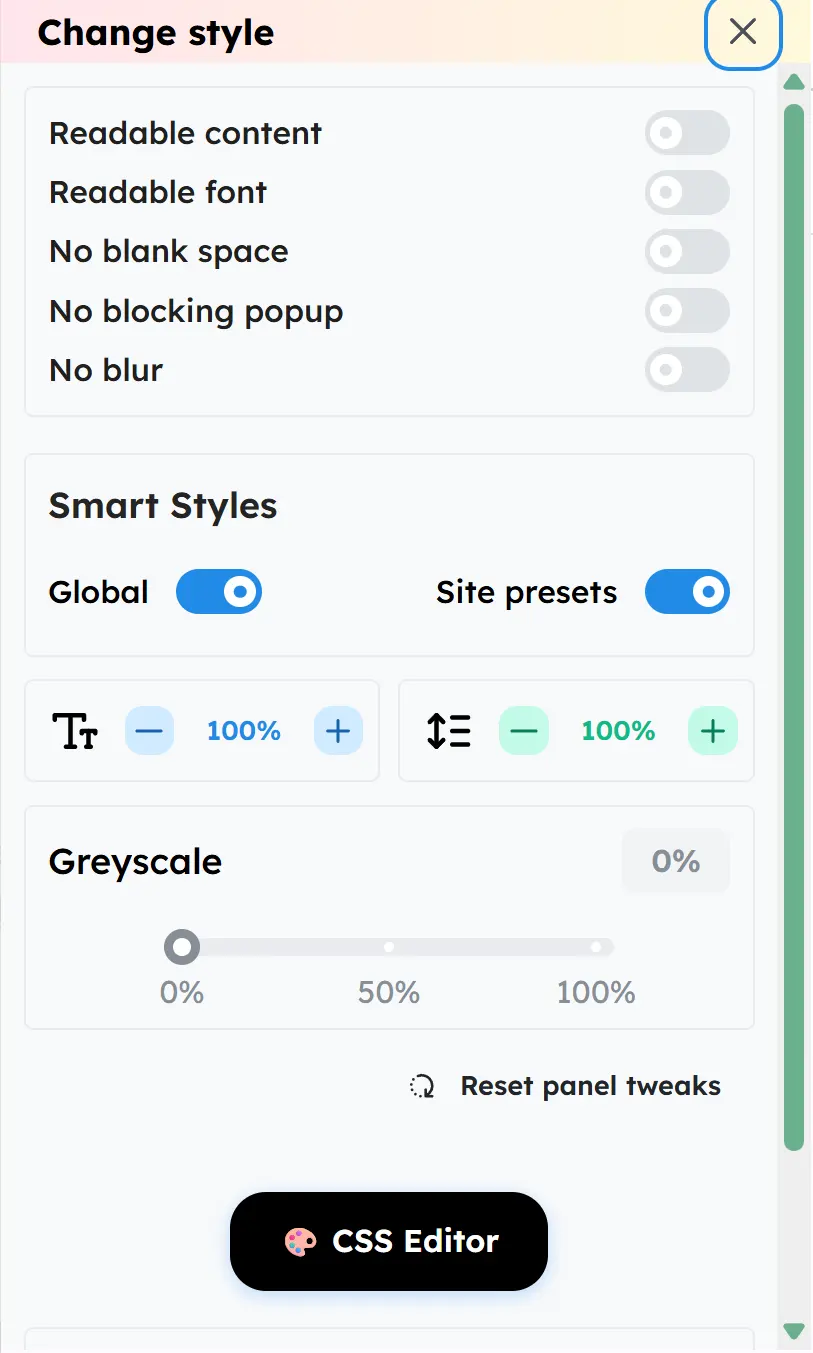Increase font size with the plus button
Image resolution: width=813 pixels, height=1353 pixels.
point(338,731)
